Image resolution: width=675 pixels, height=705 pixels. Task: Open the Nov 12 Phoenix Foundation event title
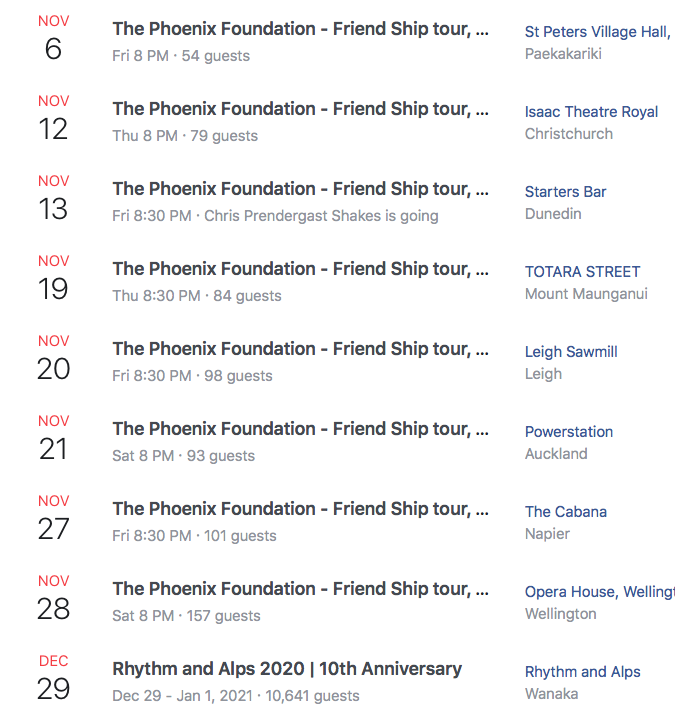[300, 109]
